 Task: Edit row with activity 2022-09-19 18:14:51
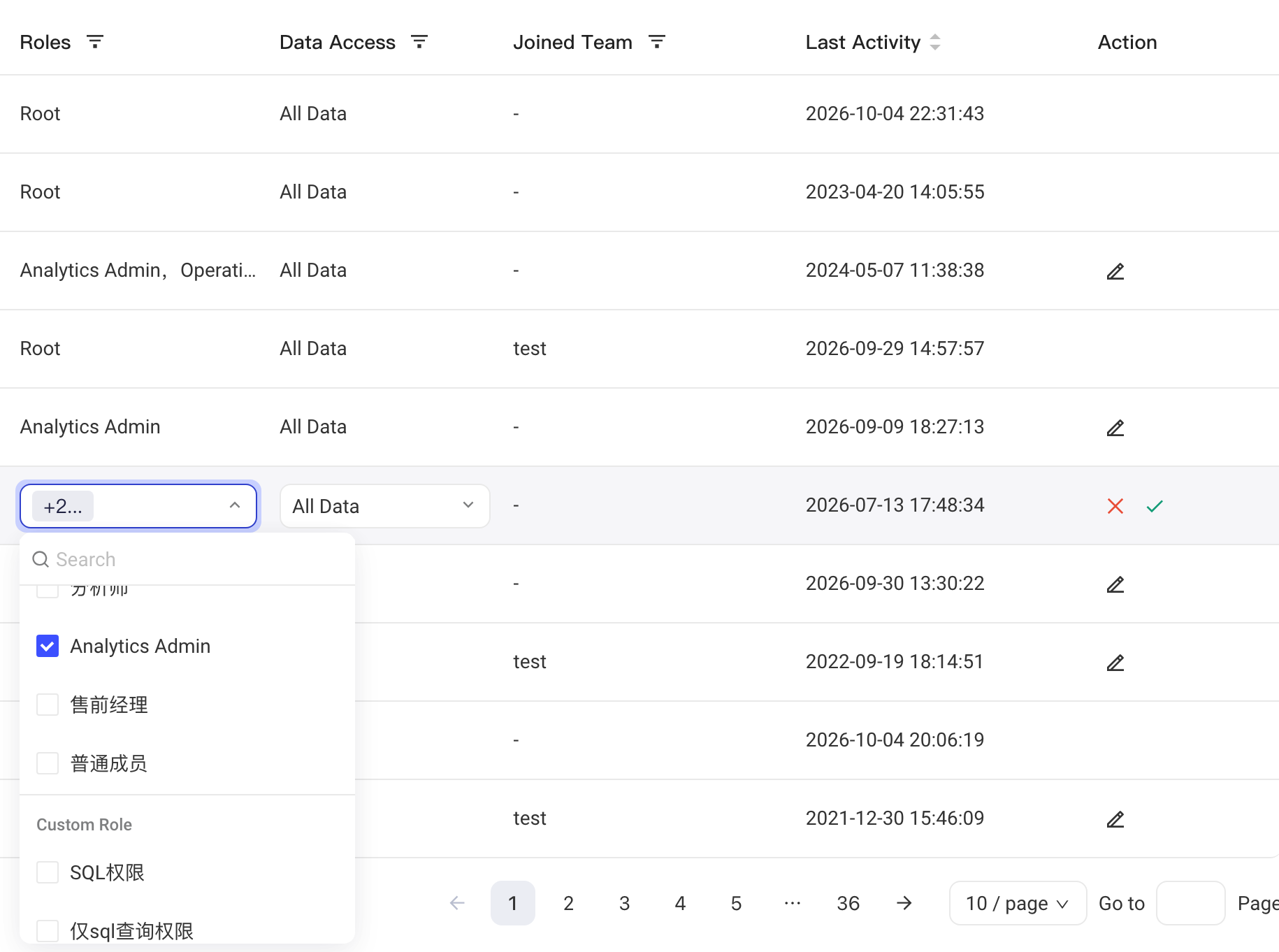pos(1115,663)
